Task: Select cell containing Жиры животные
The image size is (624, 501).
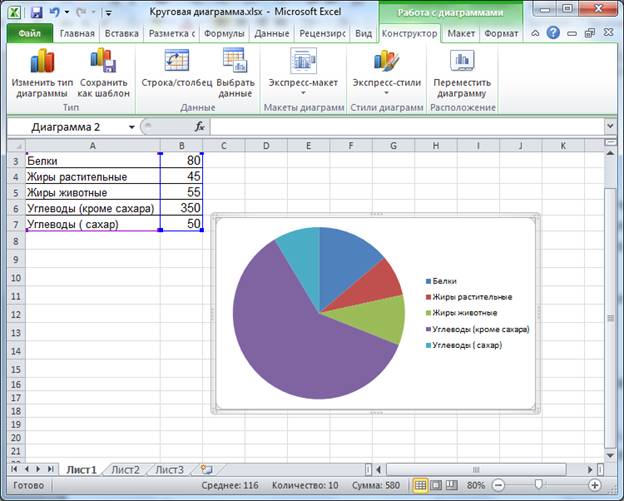Action: [93, 192]
